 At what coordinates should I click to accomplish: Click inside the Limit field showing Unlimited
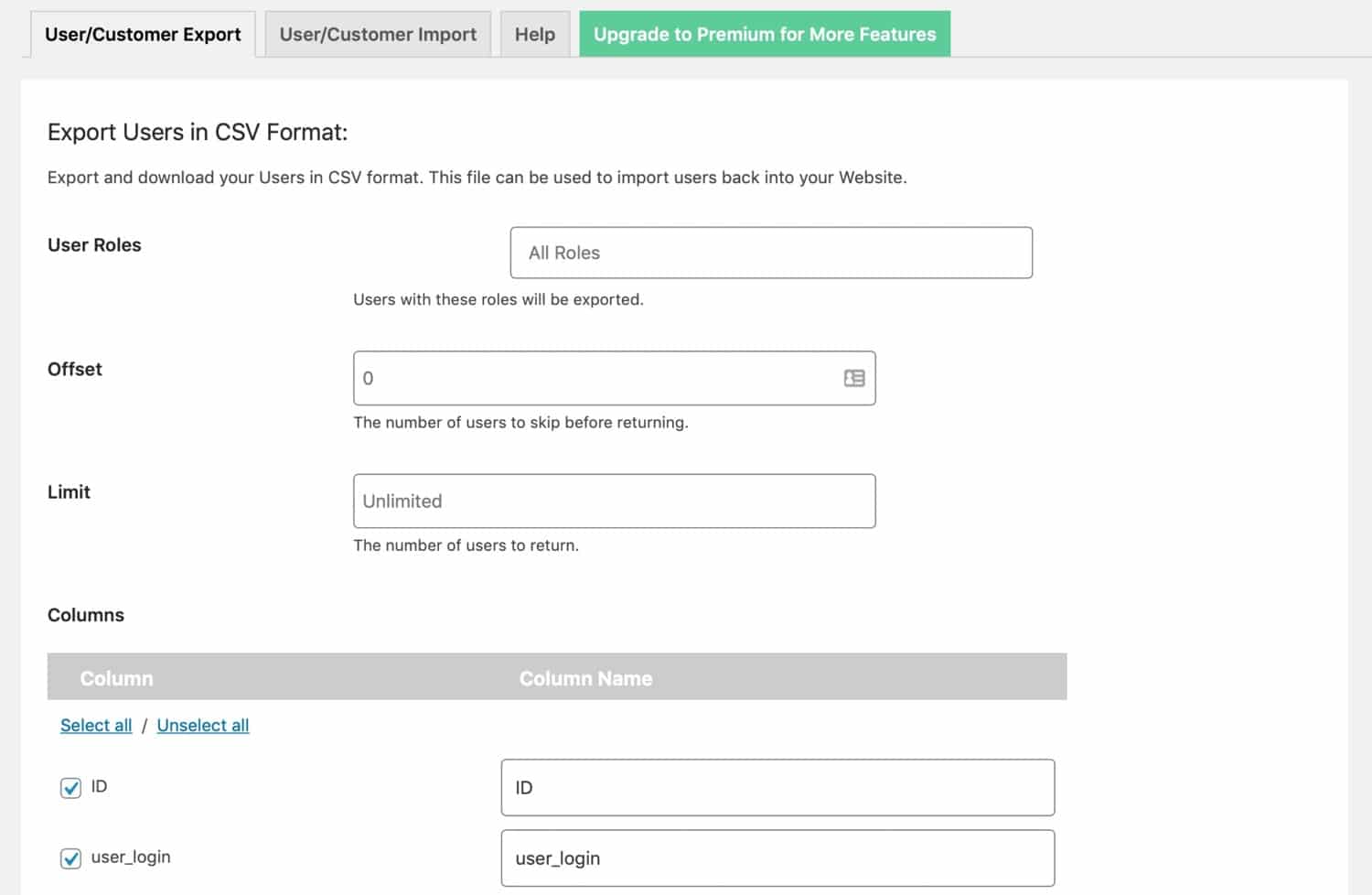point(615,501)
